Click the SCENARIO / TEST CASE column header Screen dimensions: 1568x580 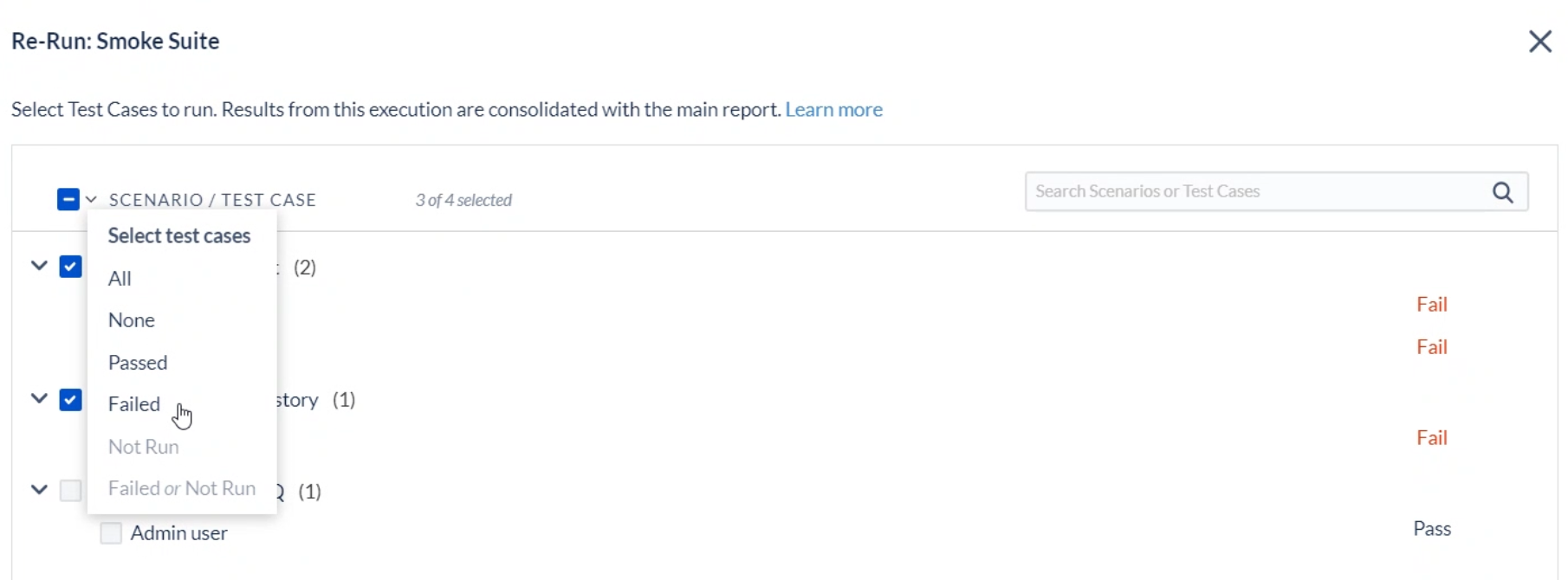click(x=212, y=199)
